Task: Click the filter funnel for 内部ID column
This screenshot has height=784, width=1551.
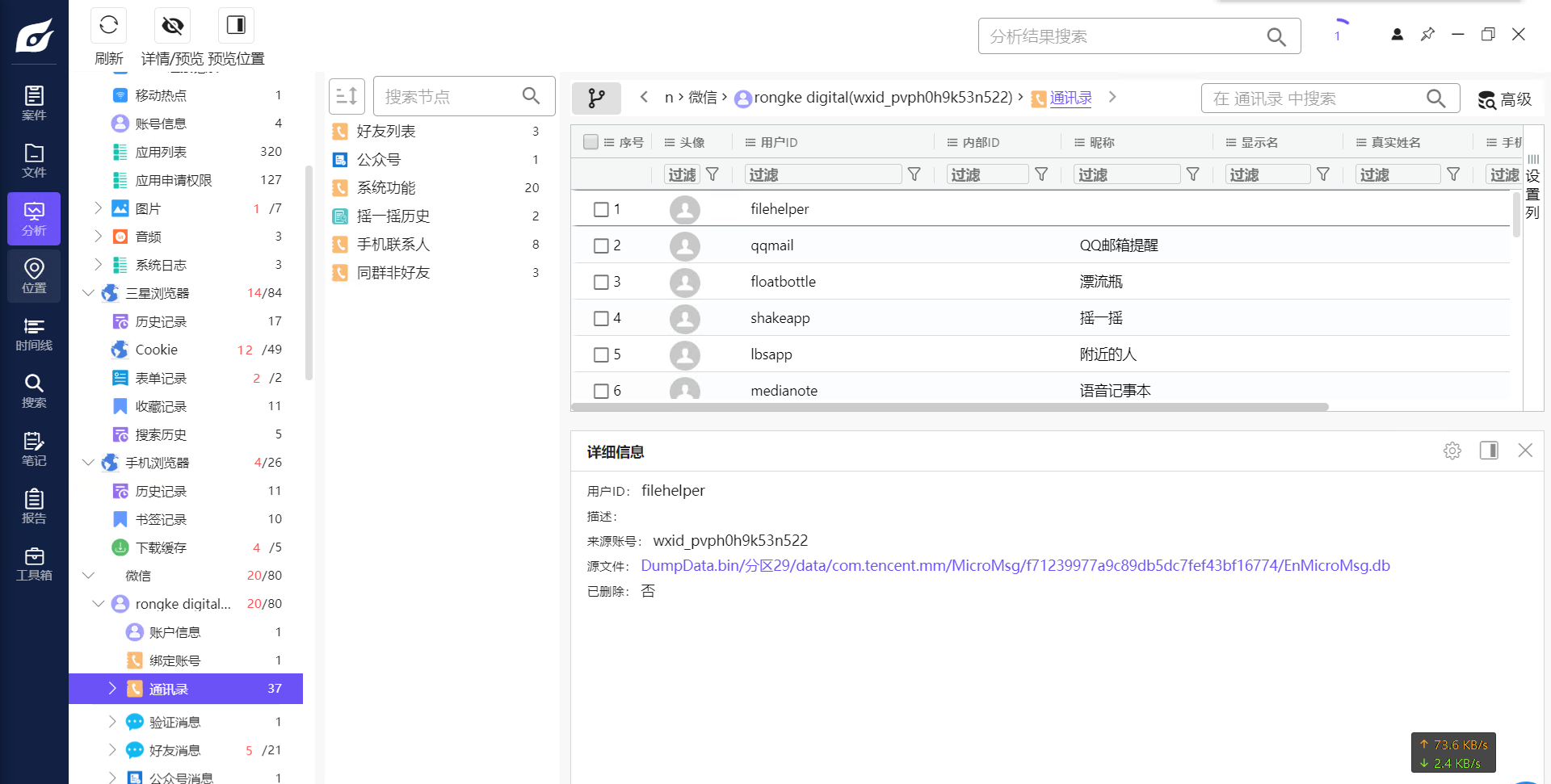Action: (1042, 174)
